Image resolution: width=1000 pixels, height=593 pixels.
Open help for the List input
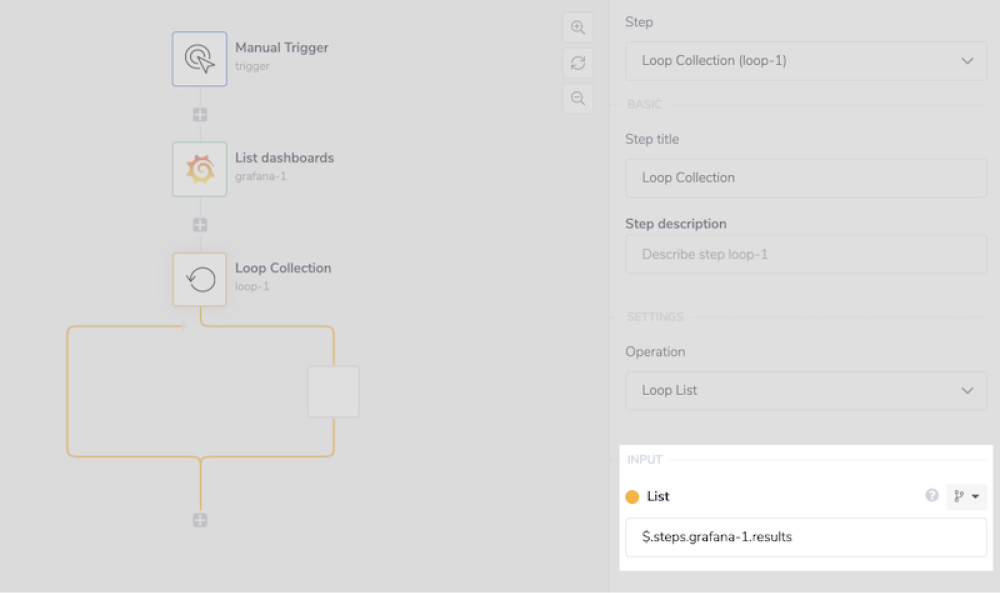[x=931, y=496]
